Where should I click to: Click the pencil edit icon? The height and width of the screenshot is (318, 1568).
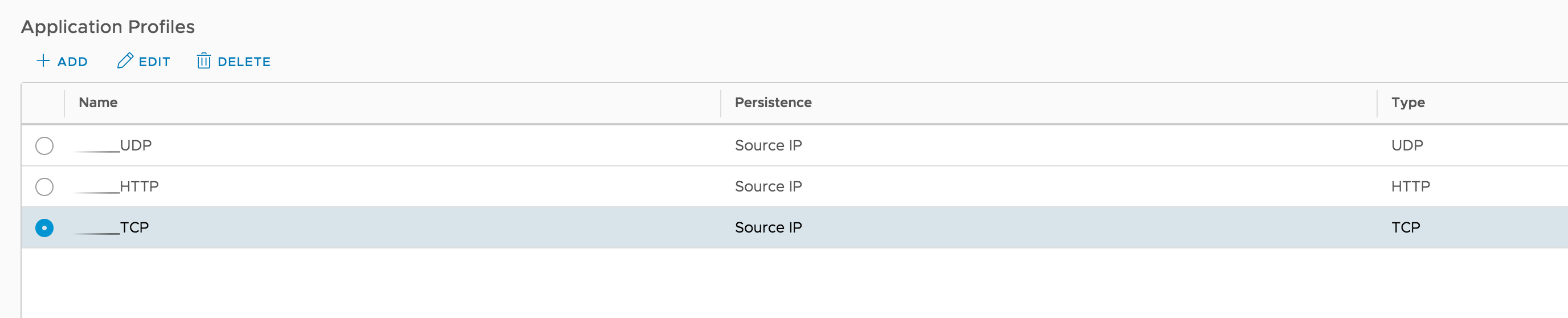125,61
